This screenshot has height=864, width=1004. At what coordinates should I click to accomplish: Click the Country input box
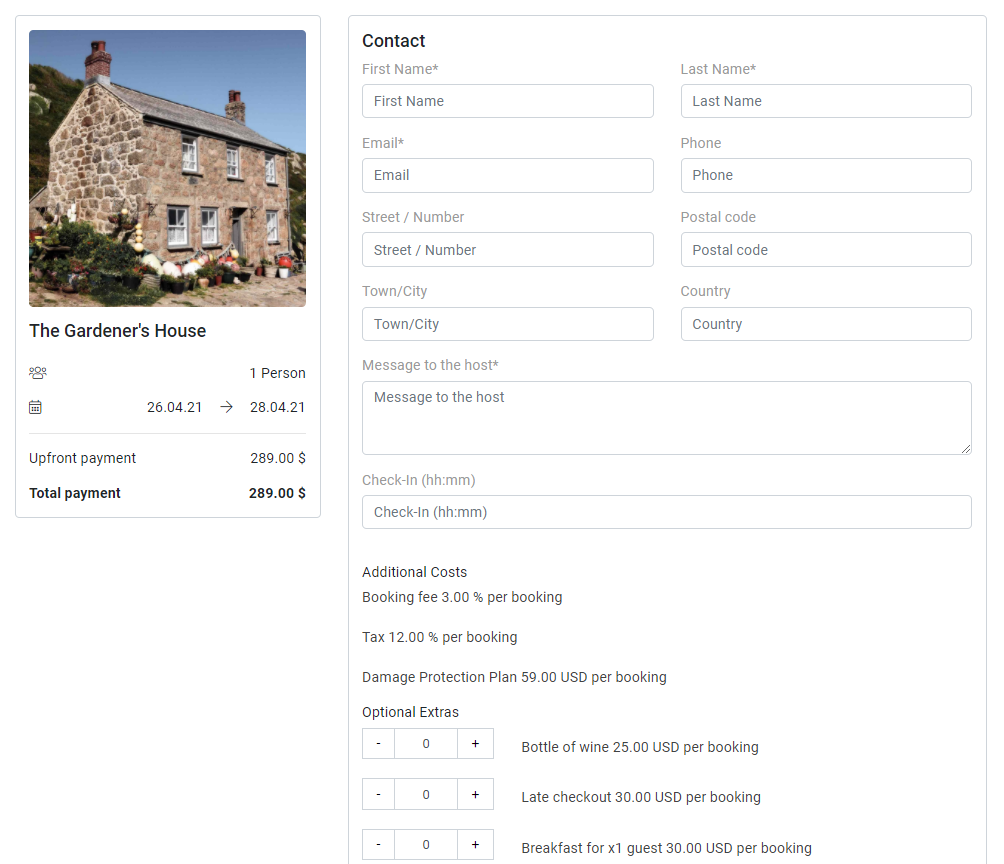click(826, 324)
